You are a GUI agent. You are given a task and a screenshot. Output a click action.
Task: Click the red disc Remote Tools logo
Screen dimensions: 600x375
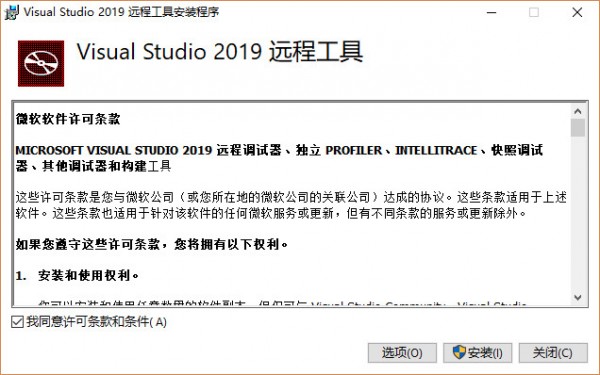pyautogui.click(x=41, y=64)
